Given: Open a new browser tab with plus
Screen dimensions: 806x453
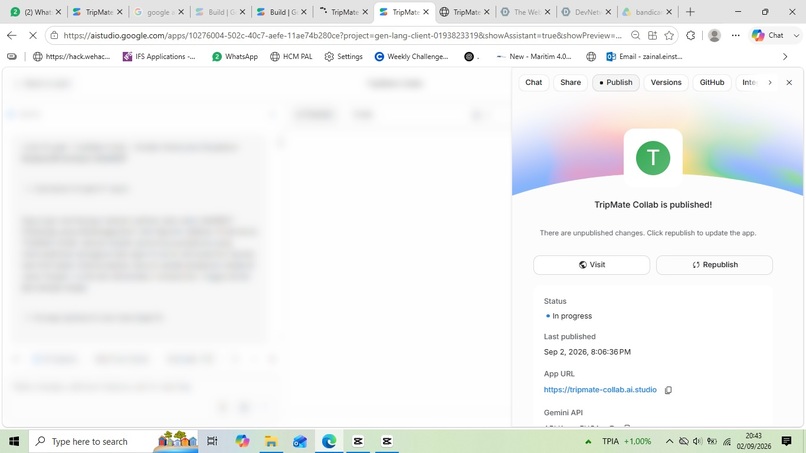Looking at the screenshot, I should click(690, 12).
